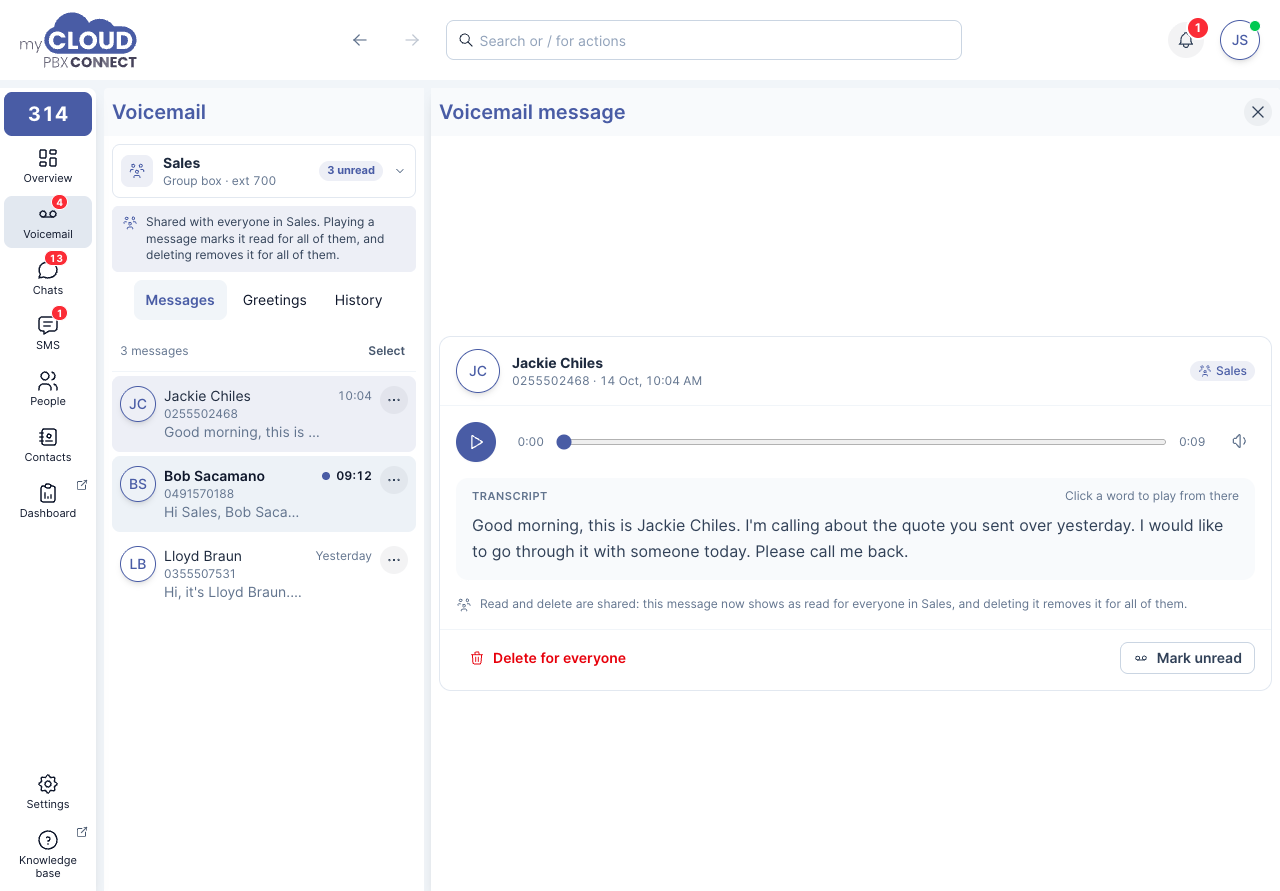
Task: Open Lloyd Braun voicemail in list
Action: click(x=264, y=574)
